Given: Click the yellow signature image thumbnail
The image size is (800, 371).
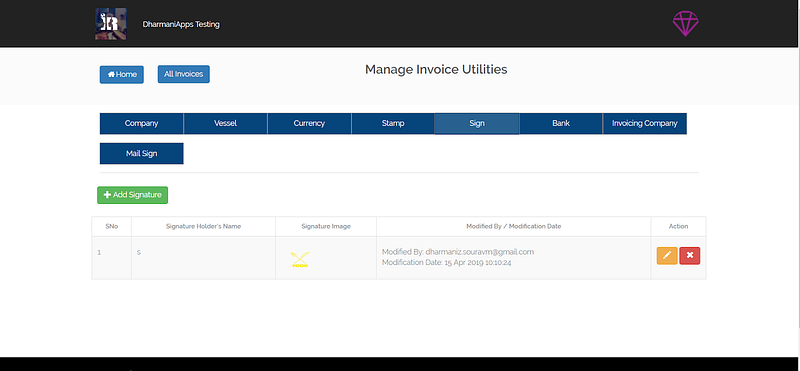Looking at the screenshot, I should click(x=299, y=259).
